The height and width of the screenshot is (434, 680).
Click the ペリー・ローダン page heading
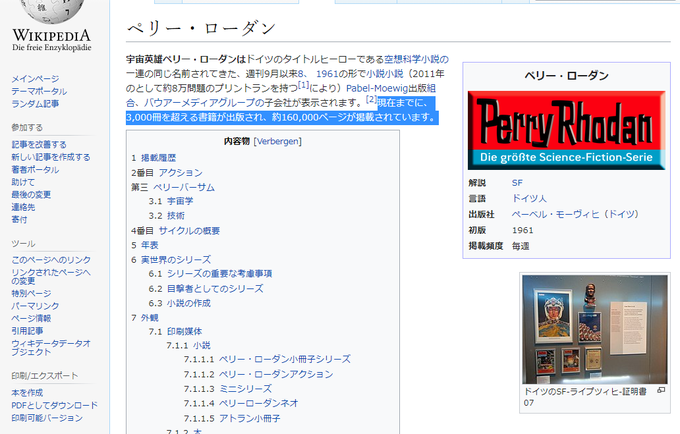201,28
